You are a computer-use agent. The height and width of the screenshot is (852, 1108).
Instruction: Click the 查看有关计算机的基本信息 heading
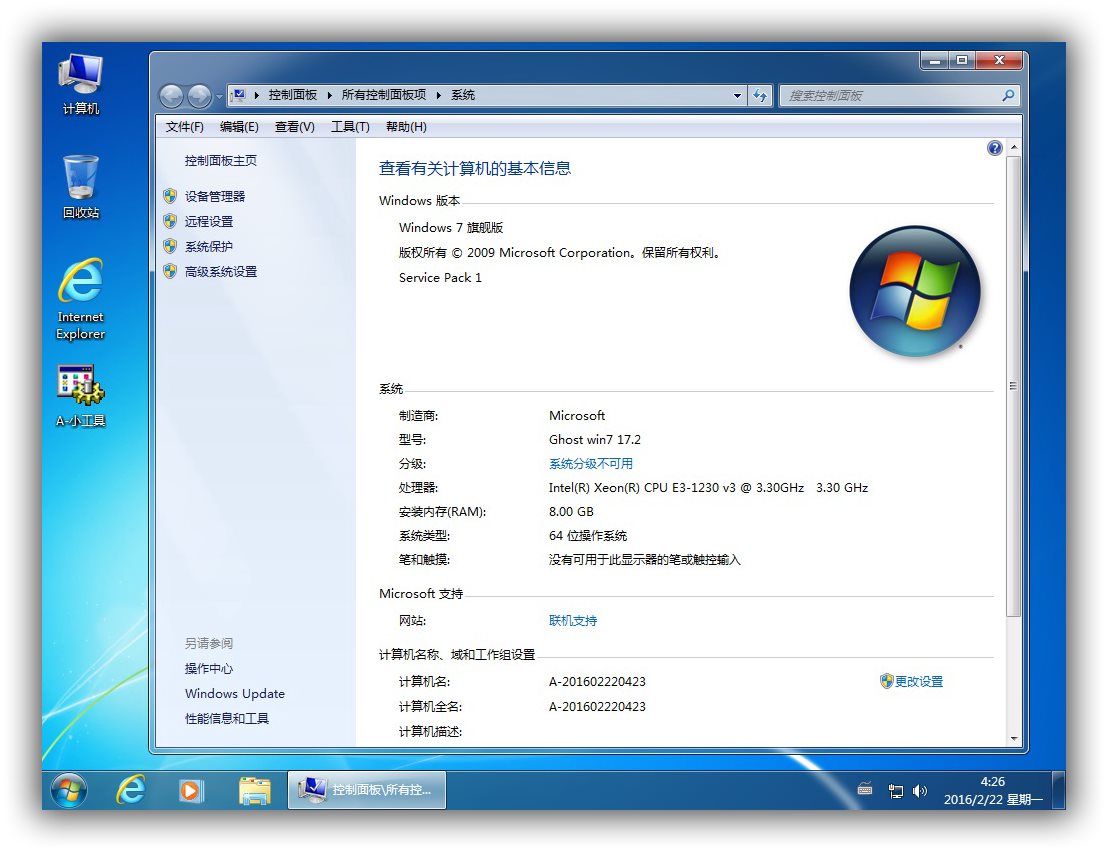coord(475,168)
